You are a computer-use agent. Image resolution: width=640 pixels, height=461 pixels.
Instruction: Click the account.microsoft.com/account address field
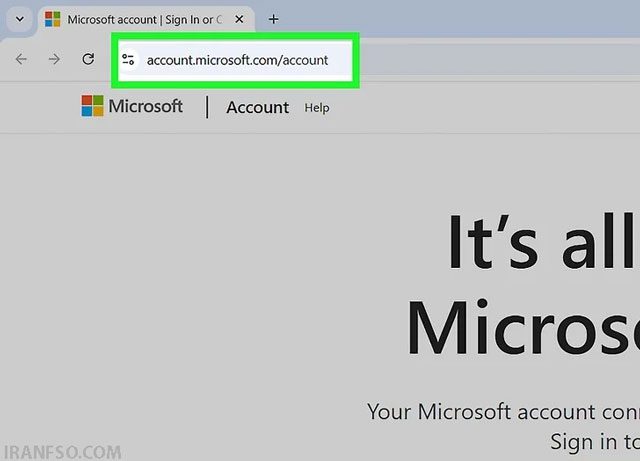(236, 60)
